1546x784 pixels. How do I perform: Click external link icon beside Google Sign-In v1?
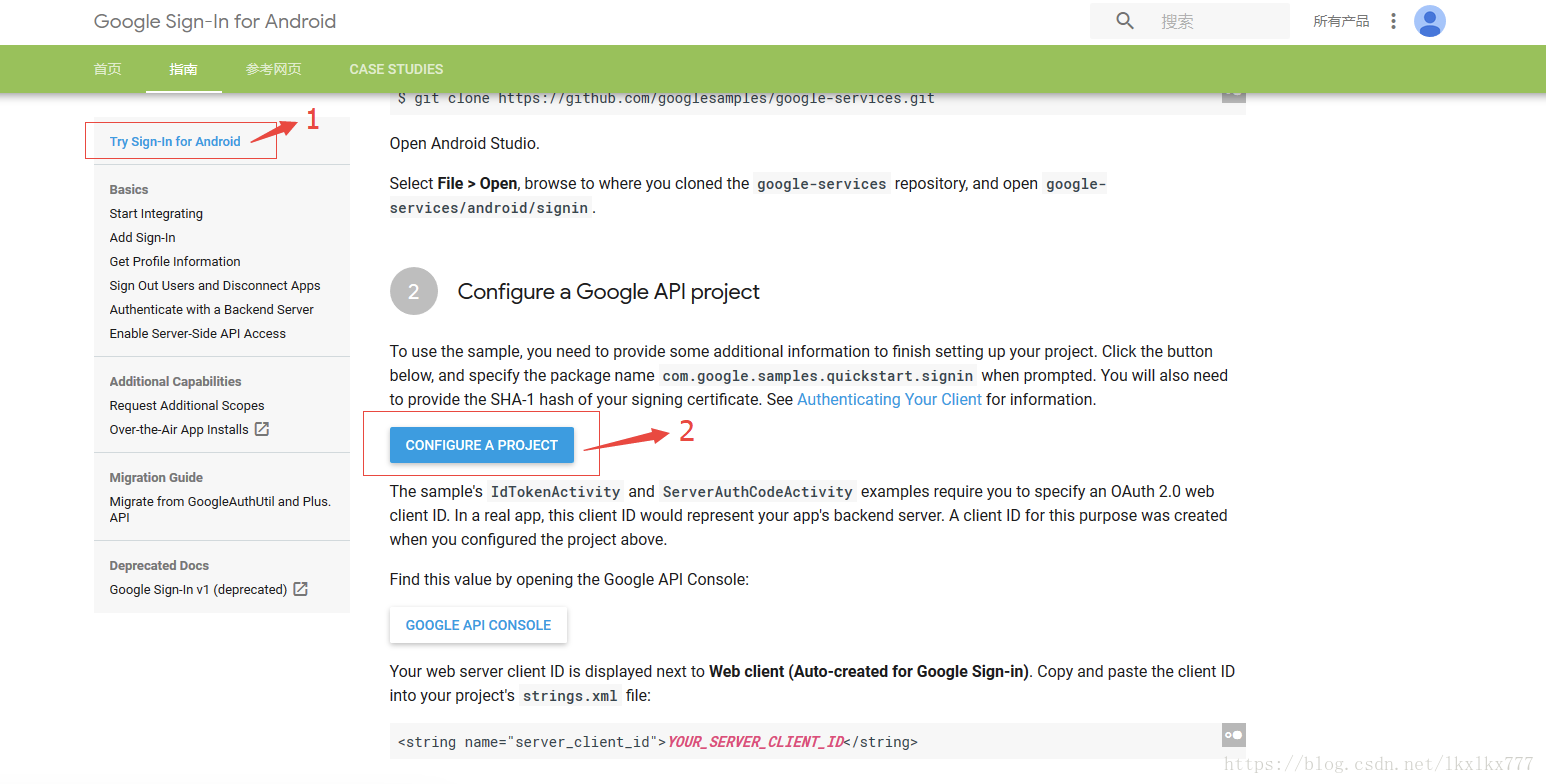click(300, 589)
